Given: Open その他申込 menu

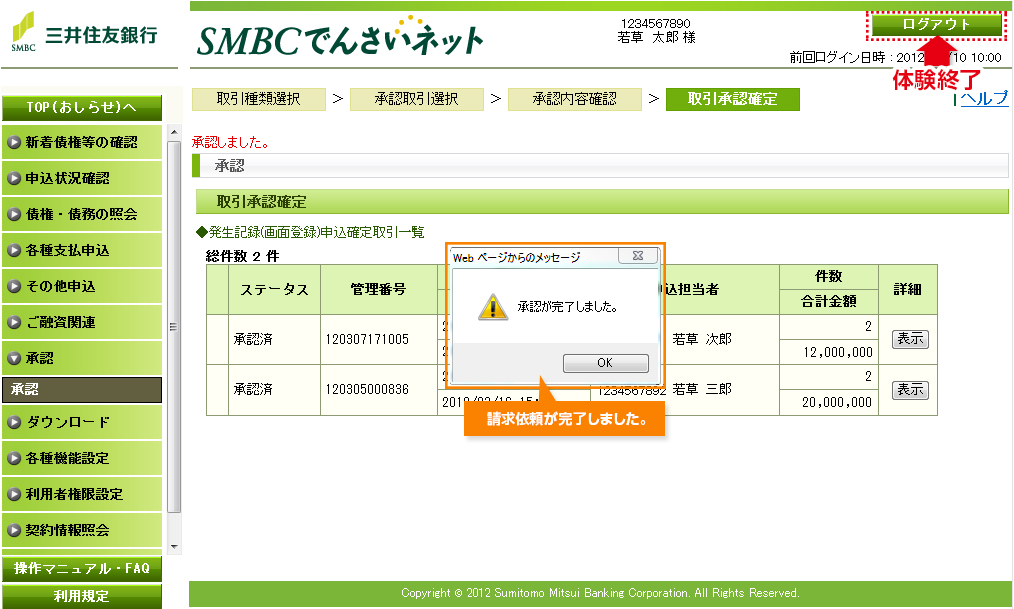Looking at the screenshot, I should click(81, 286).
